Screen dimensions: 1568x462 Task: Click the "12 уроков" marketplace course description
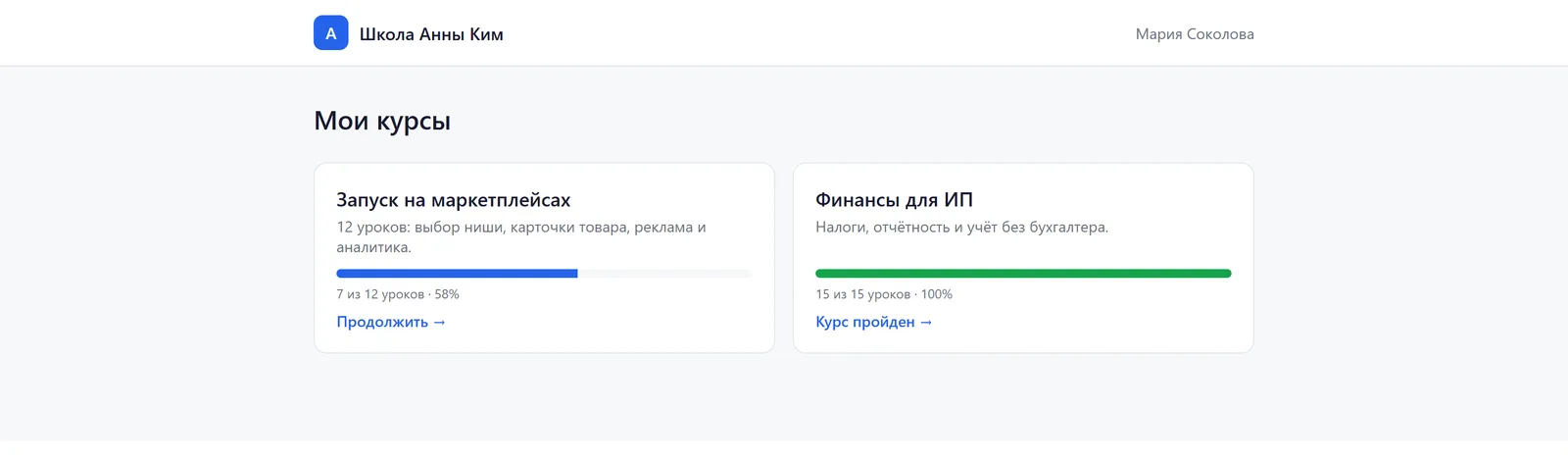(521, 237)
